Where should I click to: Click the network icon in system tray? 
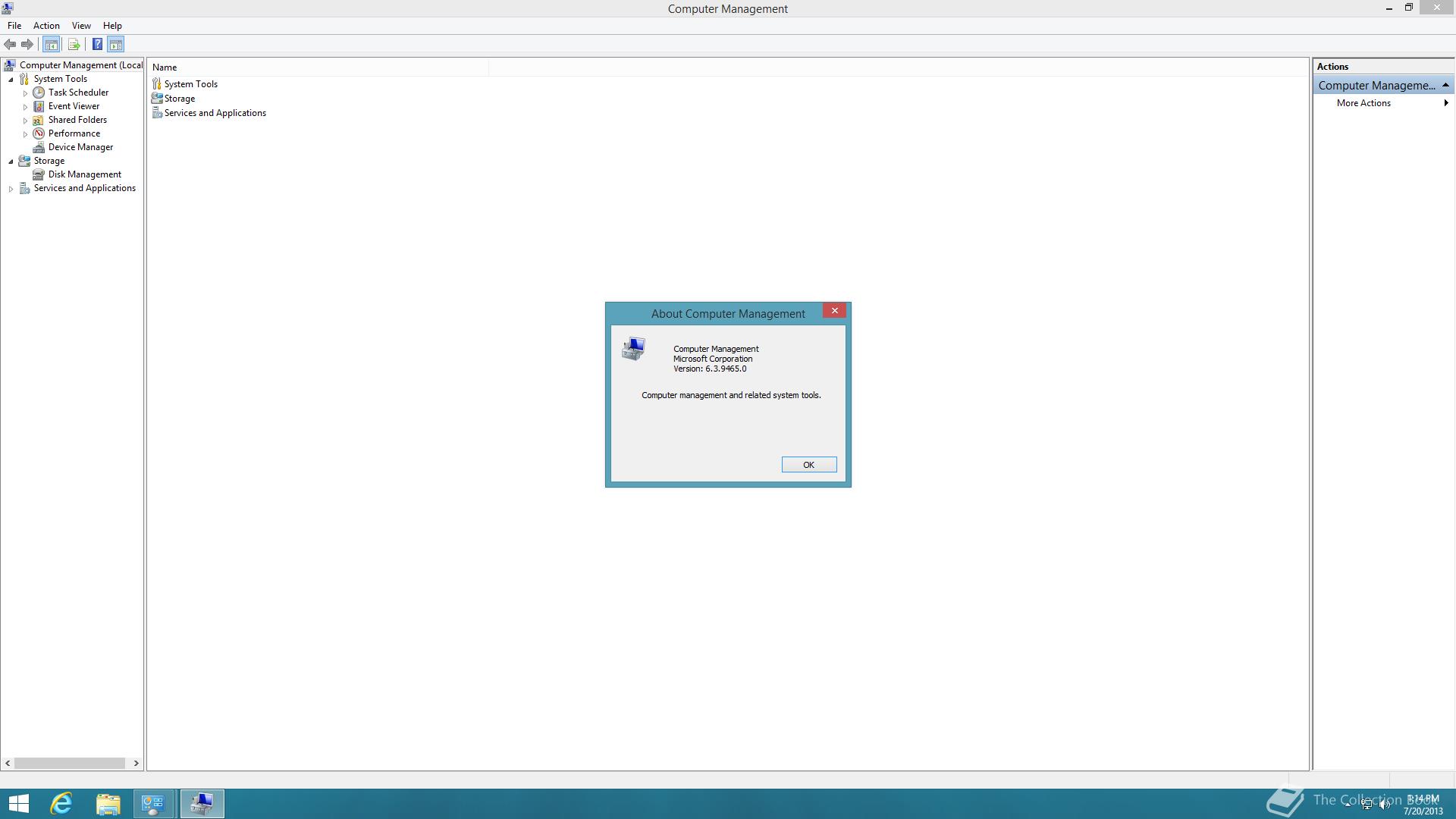(x=1367, y=805)
